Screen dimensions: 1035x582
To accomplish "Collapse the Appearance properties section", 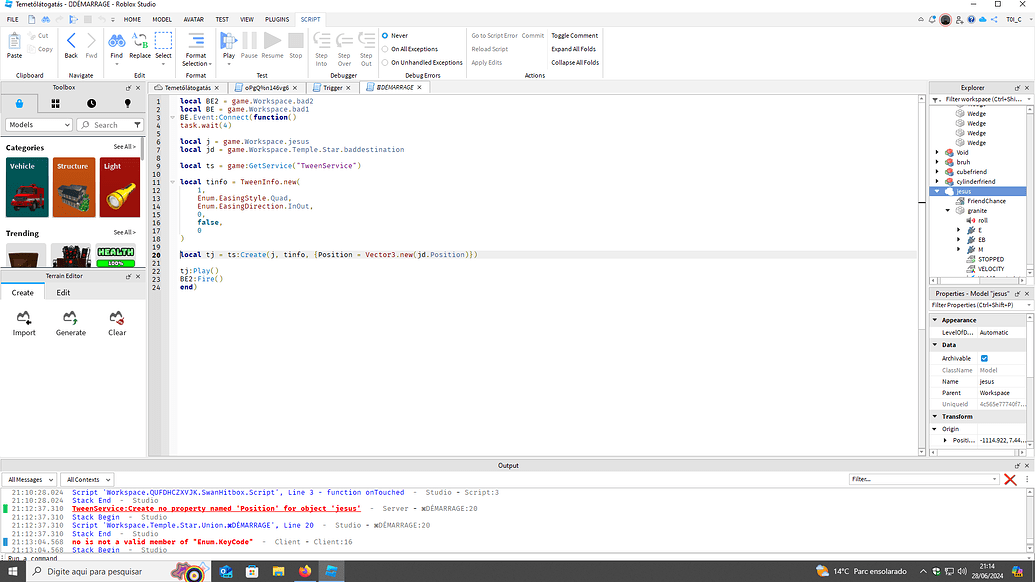I will [935, 320].
